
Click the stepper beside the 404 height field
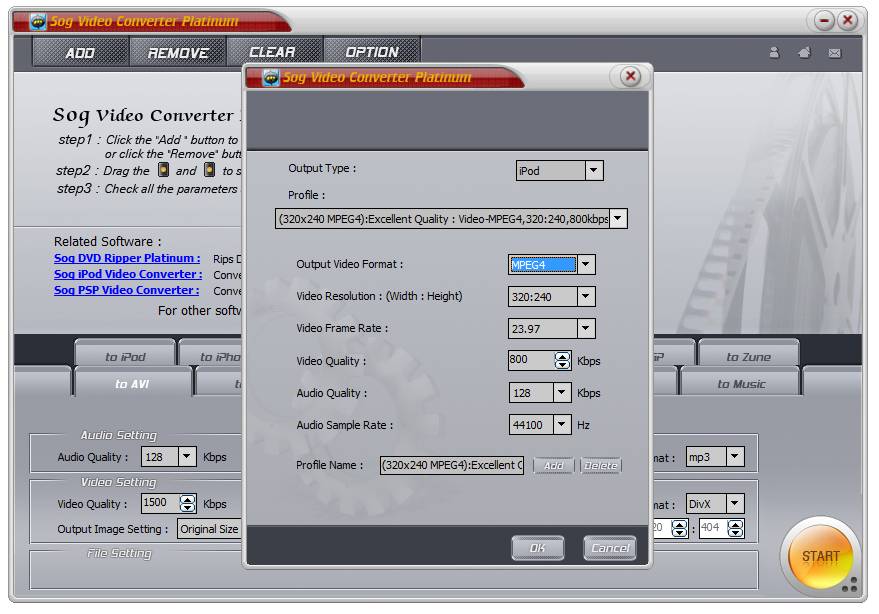pyautogui.click(x=735, y=528)
